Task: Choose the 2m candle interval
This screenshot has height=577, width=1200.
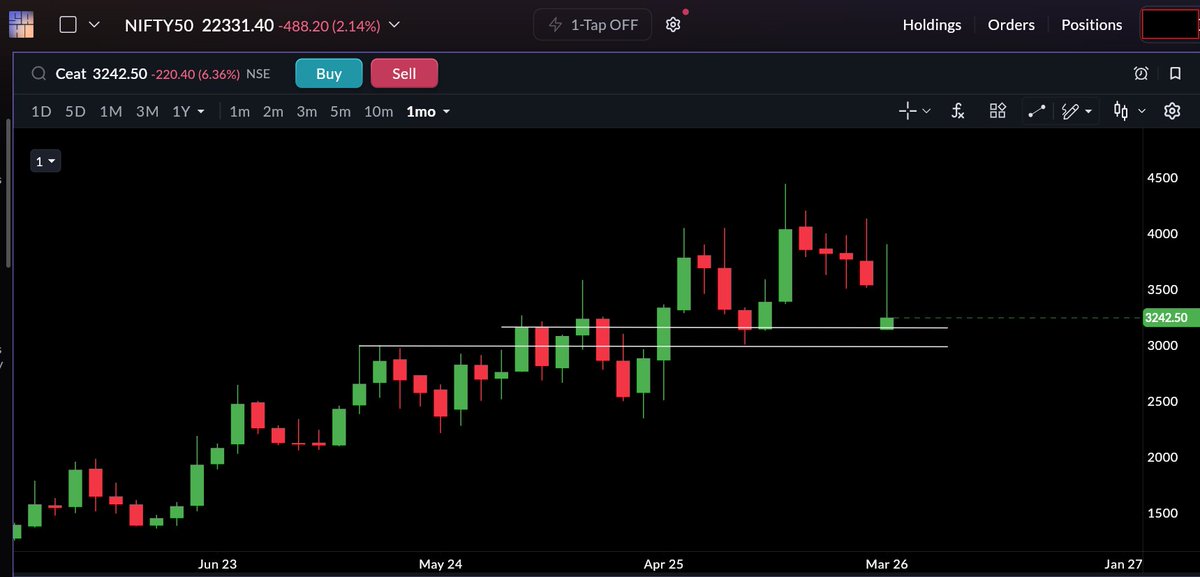Action: [x=273, y=111]
